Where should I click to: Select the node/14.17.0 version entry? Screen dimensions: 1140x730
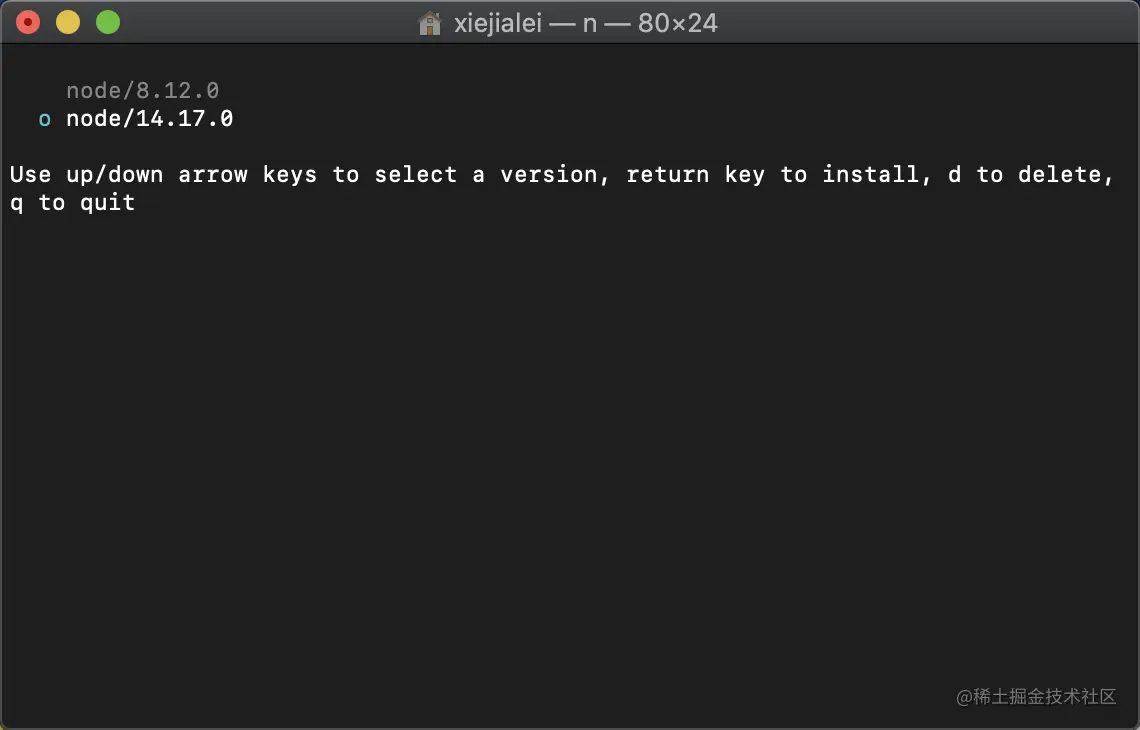click(x=150, y=119)
